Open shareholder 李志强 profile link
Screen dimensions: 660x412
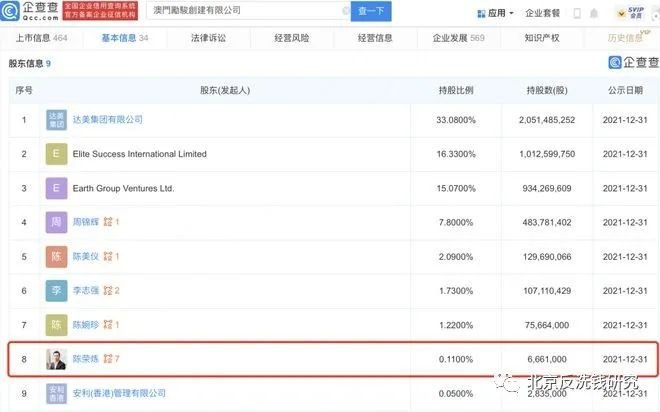[x=86, y=290]
